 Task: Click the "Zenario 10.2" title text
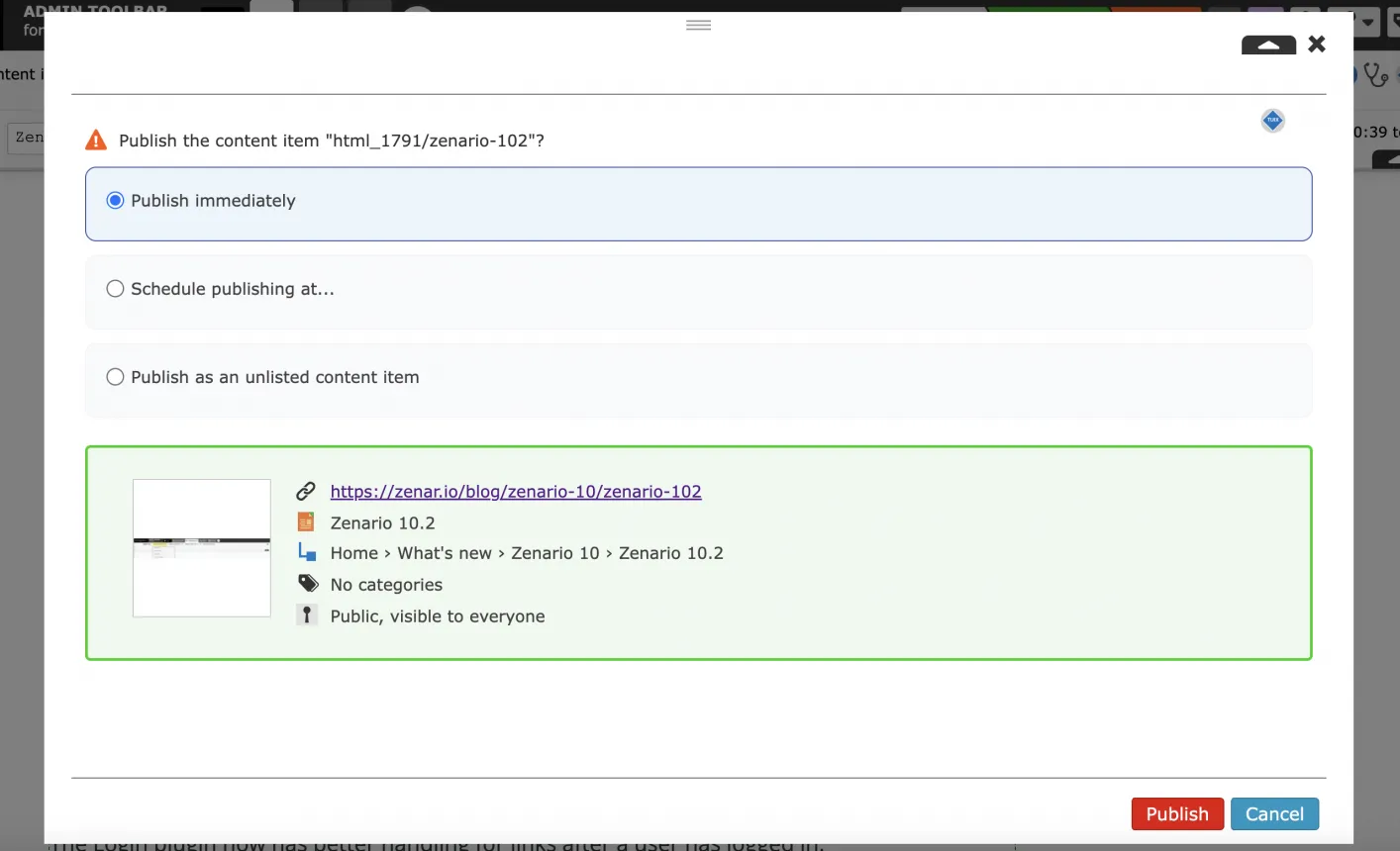click(383, 522)
